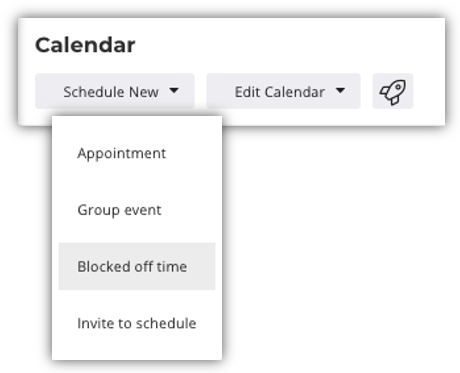Click the caret arrow beside Edit Calendar
Screen dimensions: 460x373
tap(340, 90)
